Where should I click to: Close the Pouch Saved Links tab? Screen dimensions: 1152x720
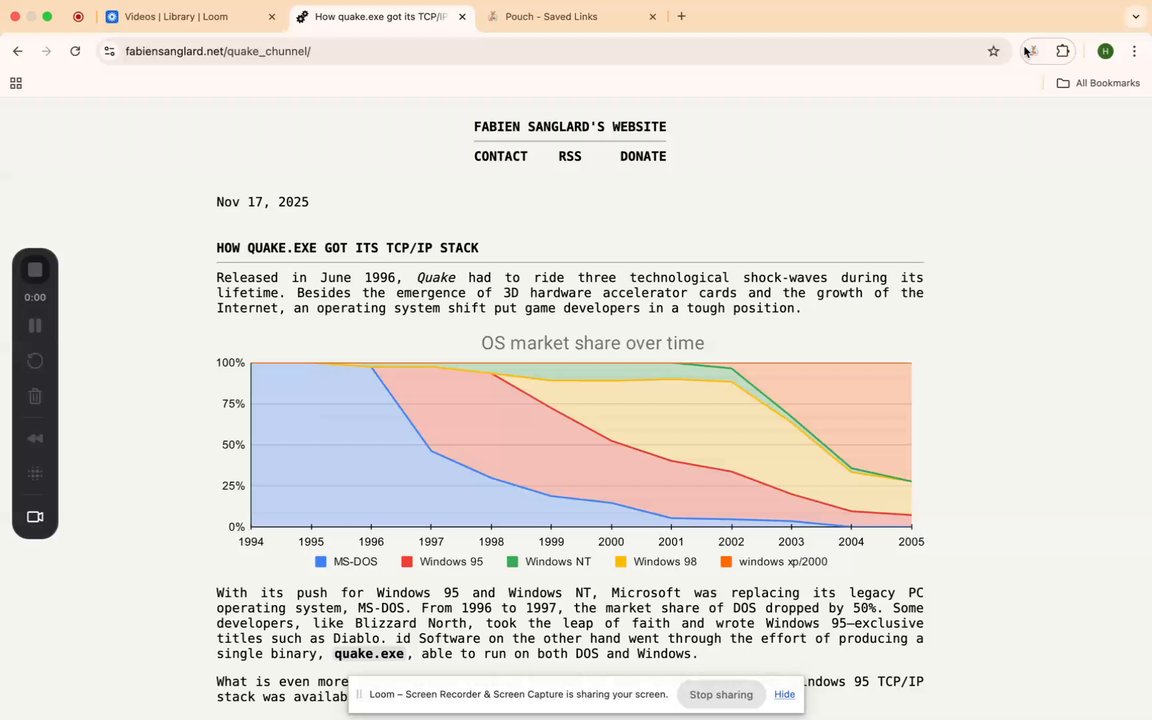(x=652, y=16)
